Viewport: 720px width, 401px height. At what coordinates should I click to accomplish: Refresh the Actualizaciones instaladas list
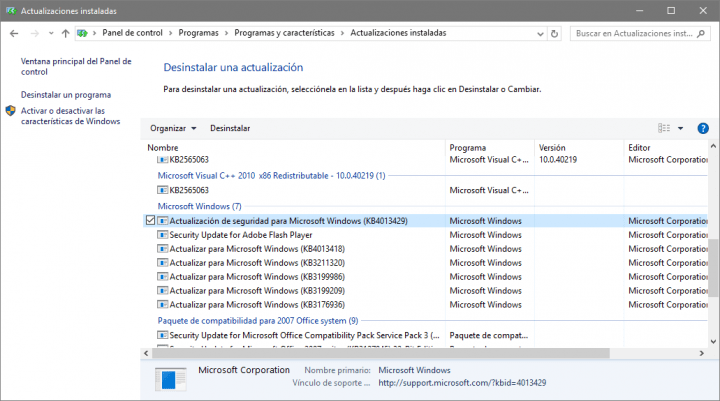click(x=554, y=34)
